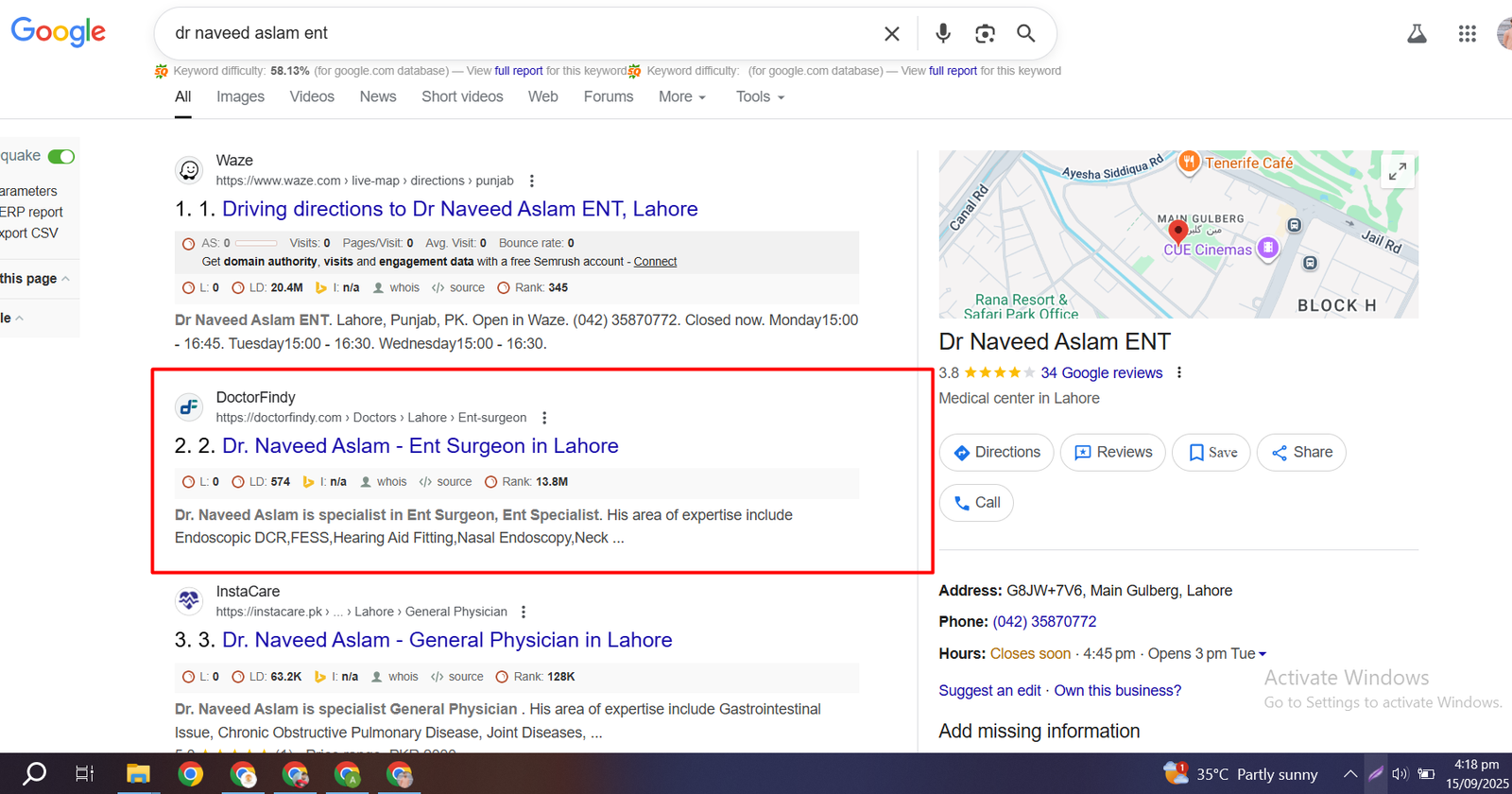Click the voice search microphone icon
Screen dimensions: 1512x794
[x=942, y=34]
